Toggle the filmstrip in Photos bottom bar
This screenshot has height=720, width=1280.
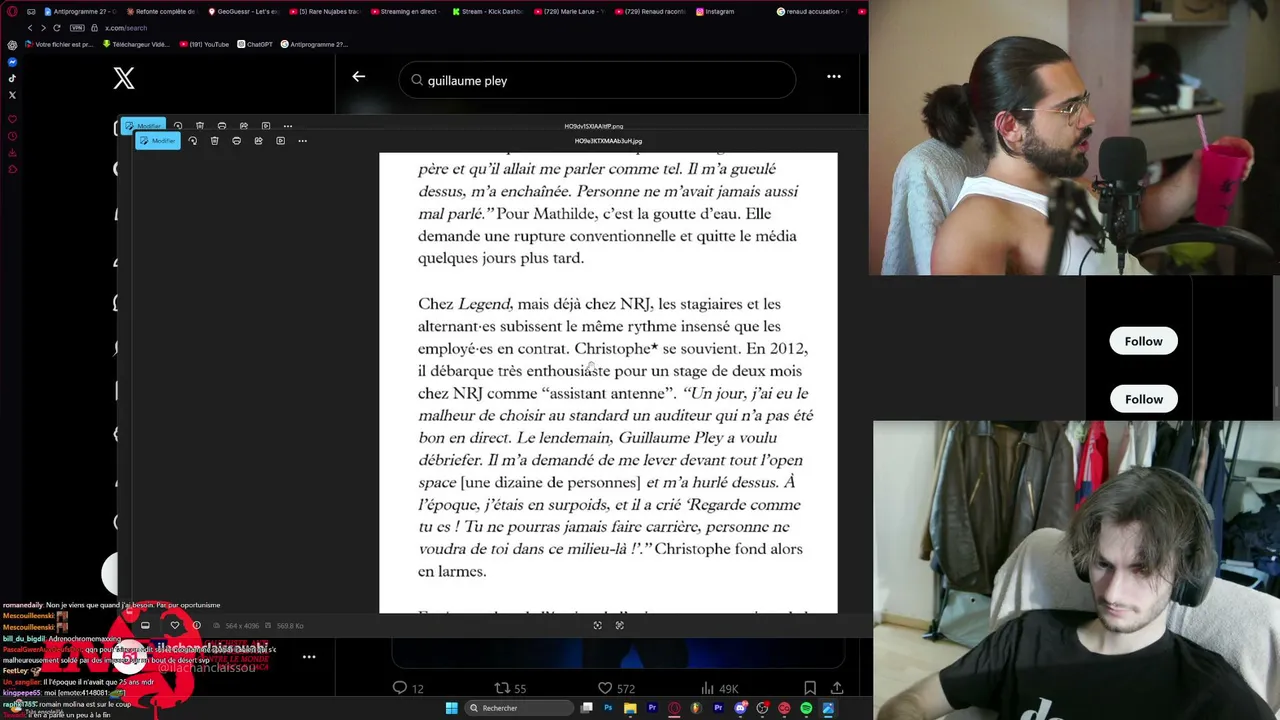coord(145,626)
